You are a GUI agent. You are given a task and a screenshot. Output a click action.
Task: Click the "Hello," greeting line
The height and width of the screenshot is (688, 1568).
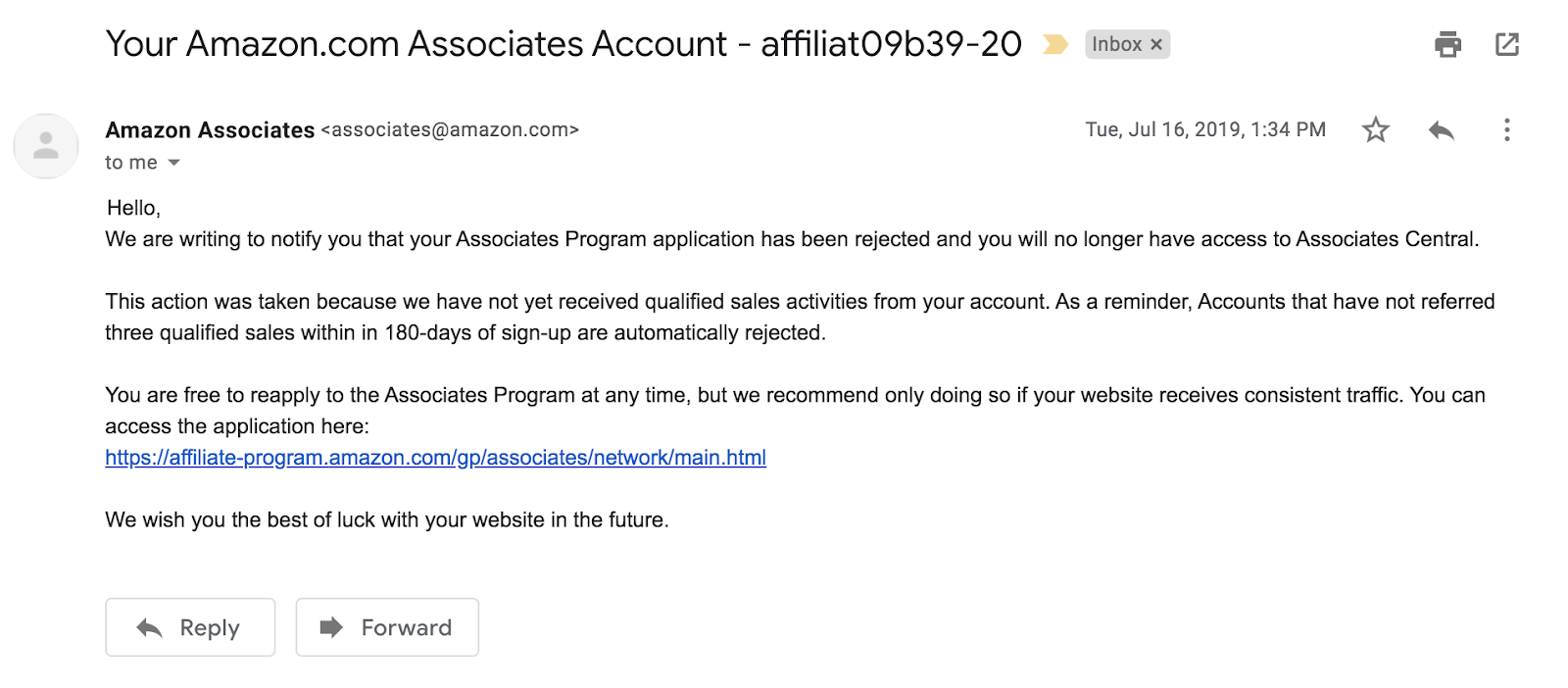tap(133, 208)
